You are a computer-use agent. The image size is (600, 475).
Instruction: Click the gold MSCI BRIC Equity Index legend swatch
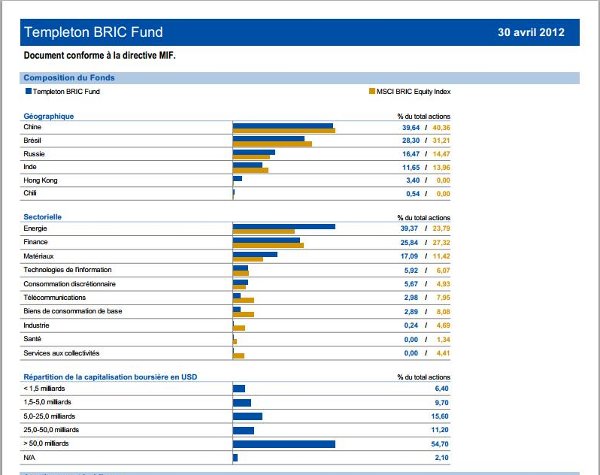pos(372,91)
